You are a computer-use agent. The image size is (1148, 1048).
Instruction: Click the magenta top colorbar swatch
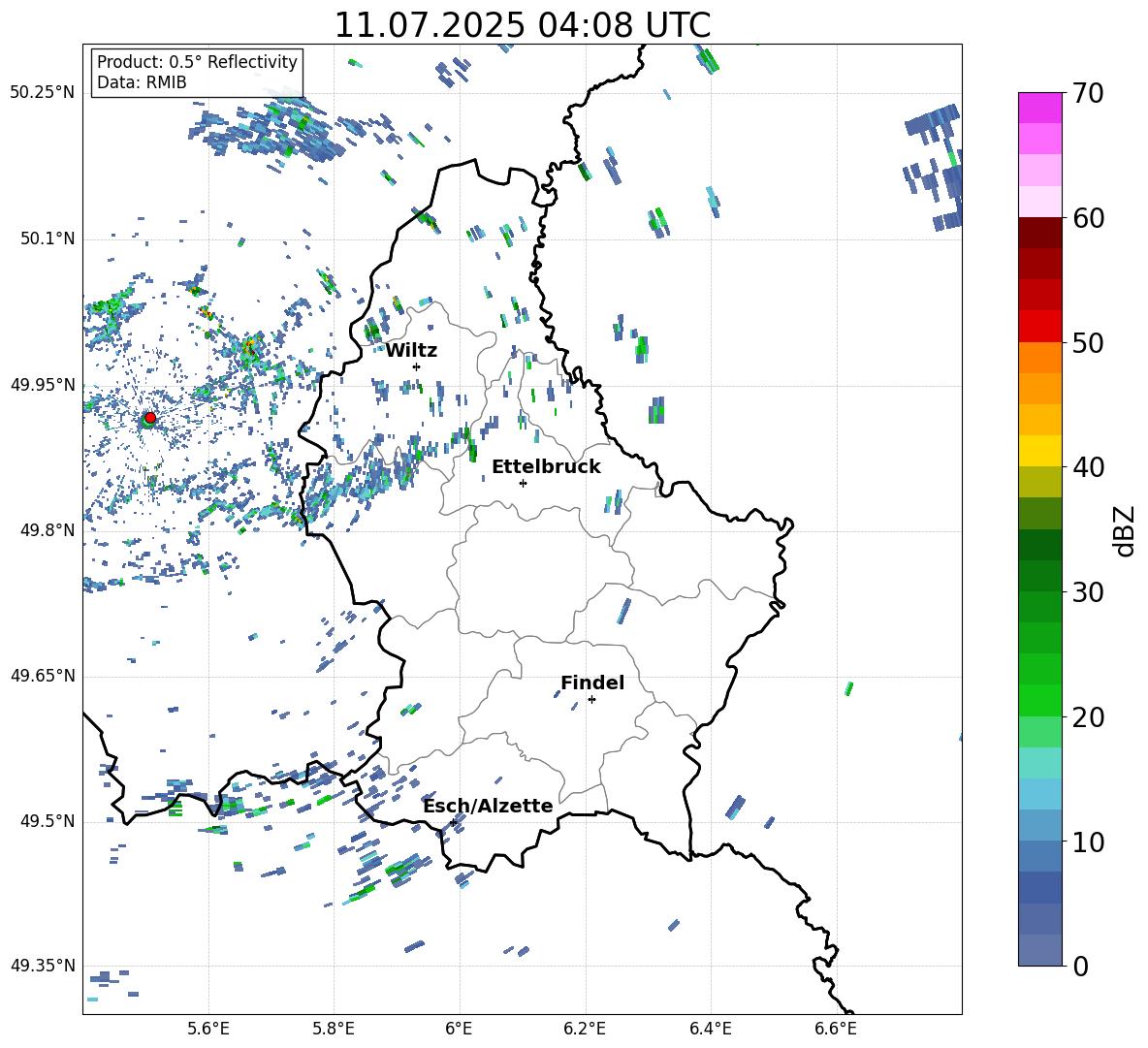[1039, 108]
